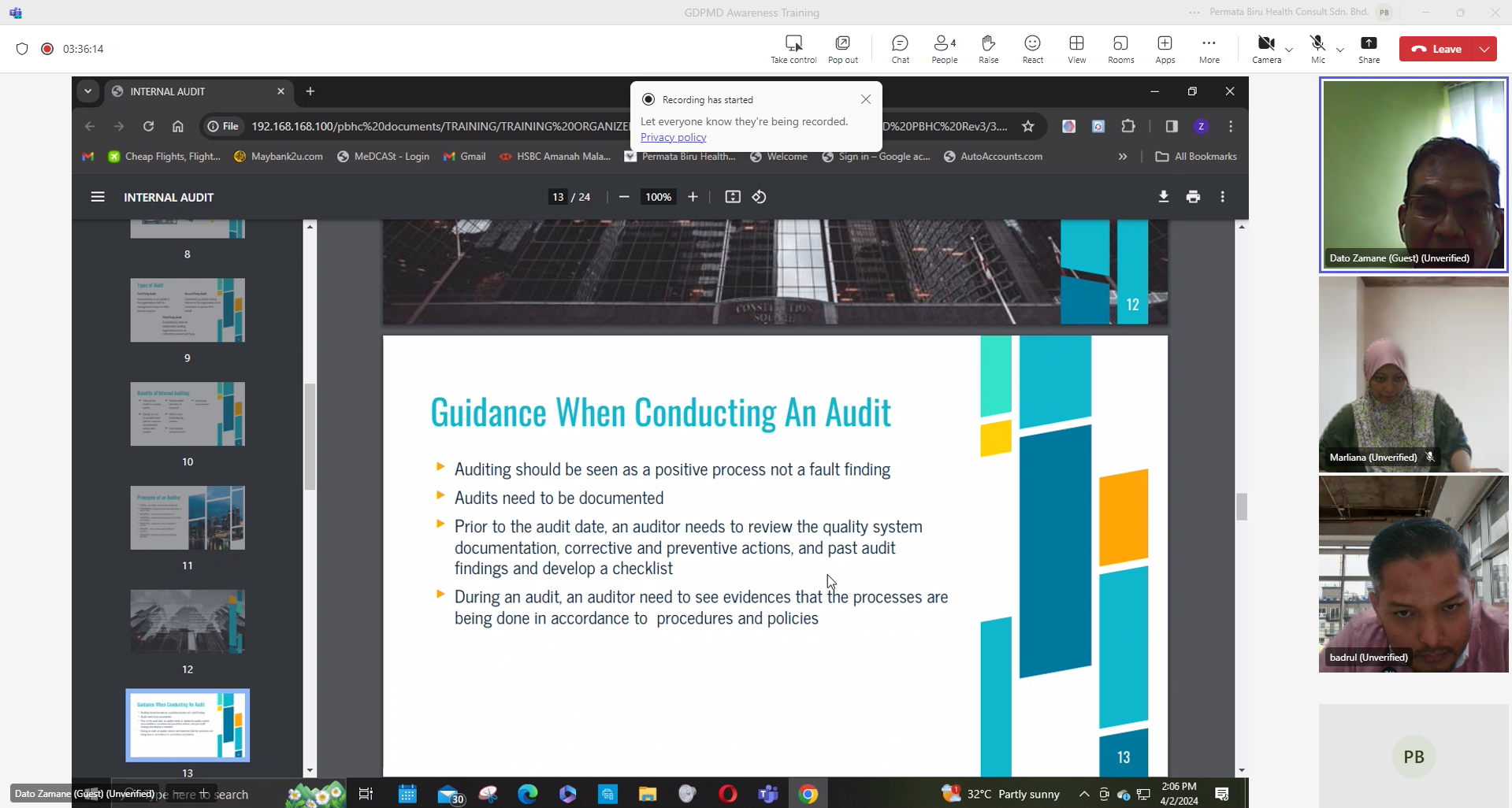Viewport: 1512px width, 808px height.
Task: Open the More actions menu
Action: point(1209,49)
